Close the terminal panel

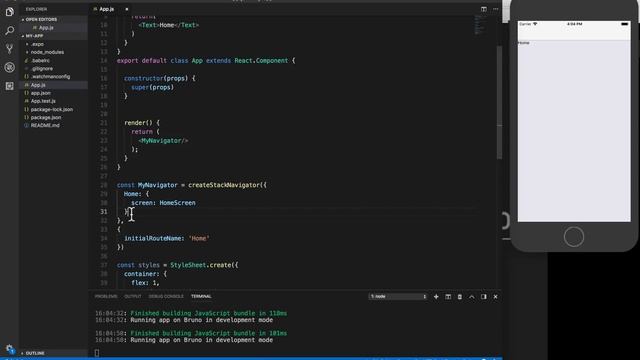pos(496,297)
